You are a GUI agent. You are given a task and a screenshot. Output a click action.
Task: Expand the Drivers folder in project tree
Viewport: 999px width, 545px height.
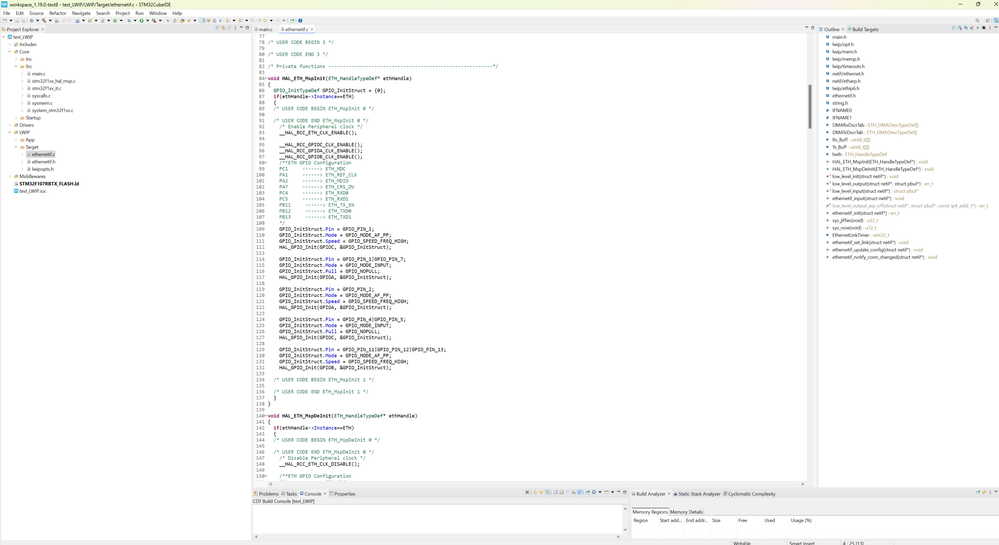pyautogui.click(x=11, y=125)
